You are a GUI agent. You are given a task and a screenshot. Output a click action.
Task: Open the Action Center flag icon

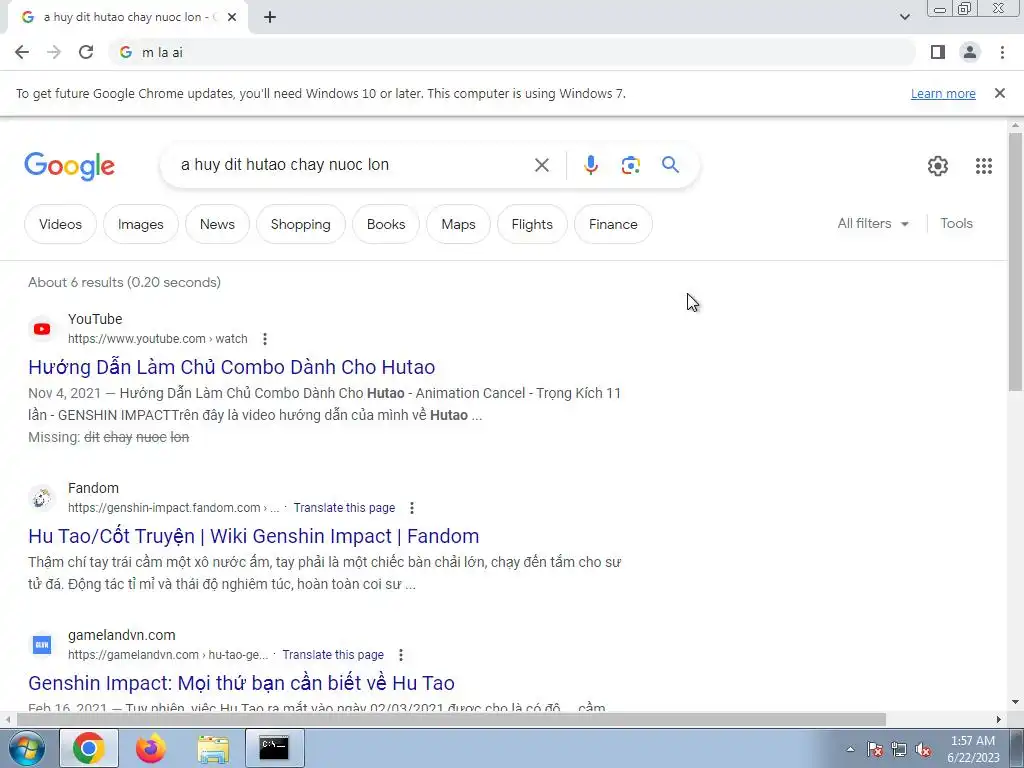(875, 749)
